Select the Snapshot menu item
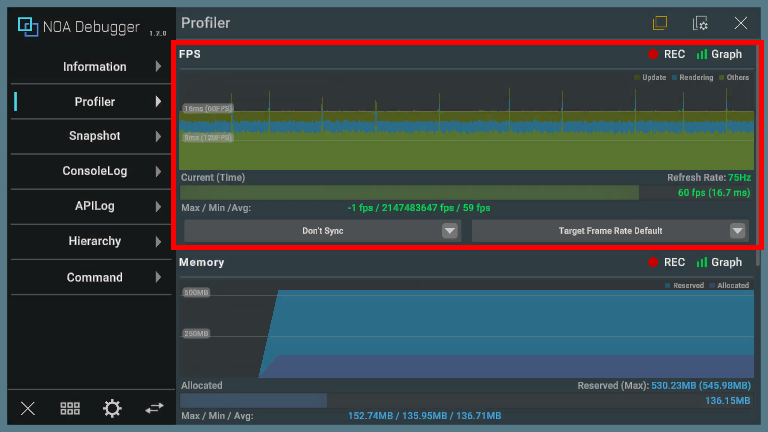The image size is (768, 432). coord(94,136)
